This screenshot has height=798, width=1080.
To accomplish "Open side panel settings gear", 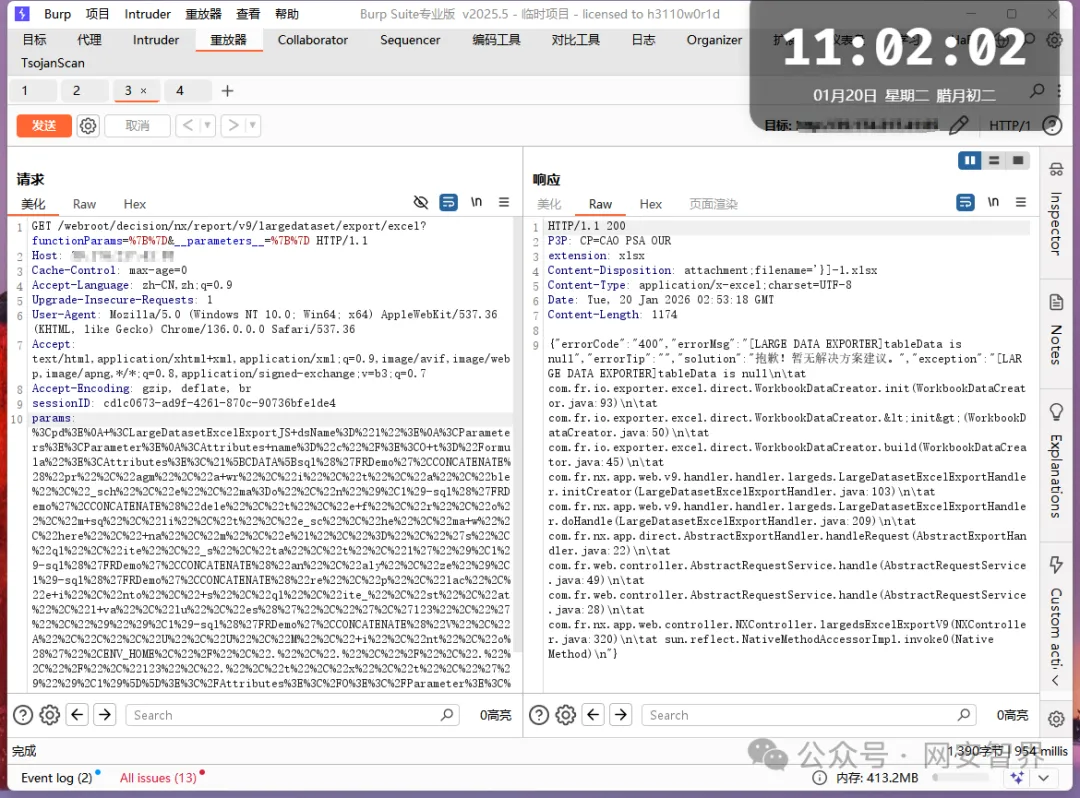I will pos(1056,719).
